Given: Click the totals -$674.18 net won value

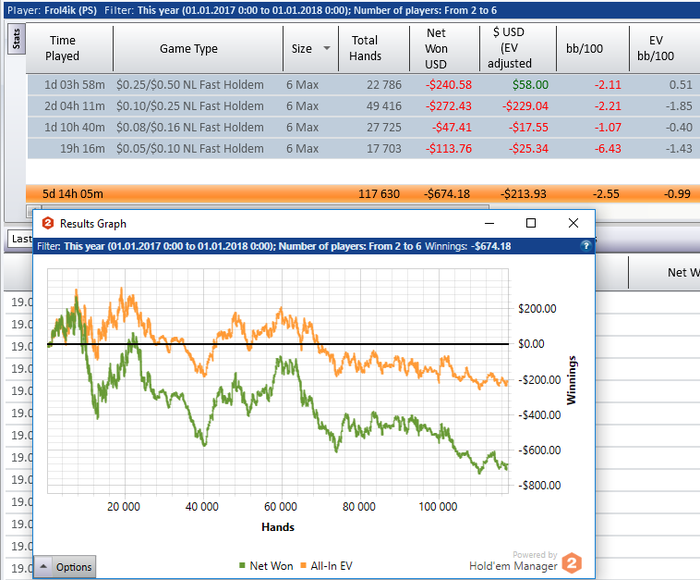Looking at the screenshot, I should pos(446,194).
